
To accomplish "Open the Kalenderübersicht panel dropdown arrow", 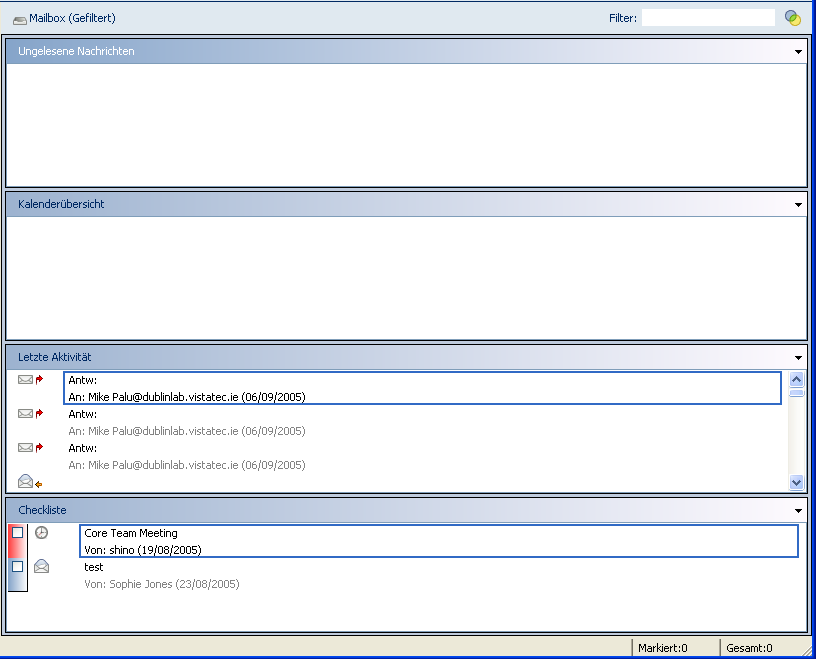I will click(798, 205).
